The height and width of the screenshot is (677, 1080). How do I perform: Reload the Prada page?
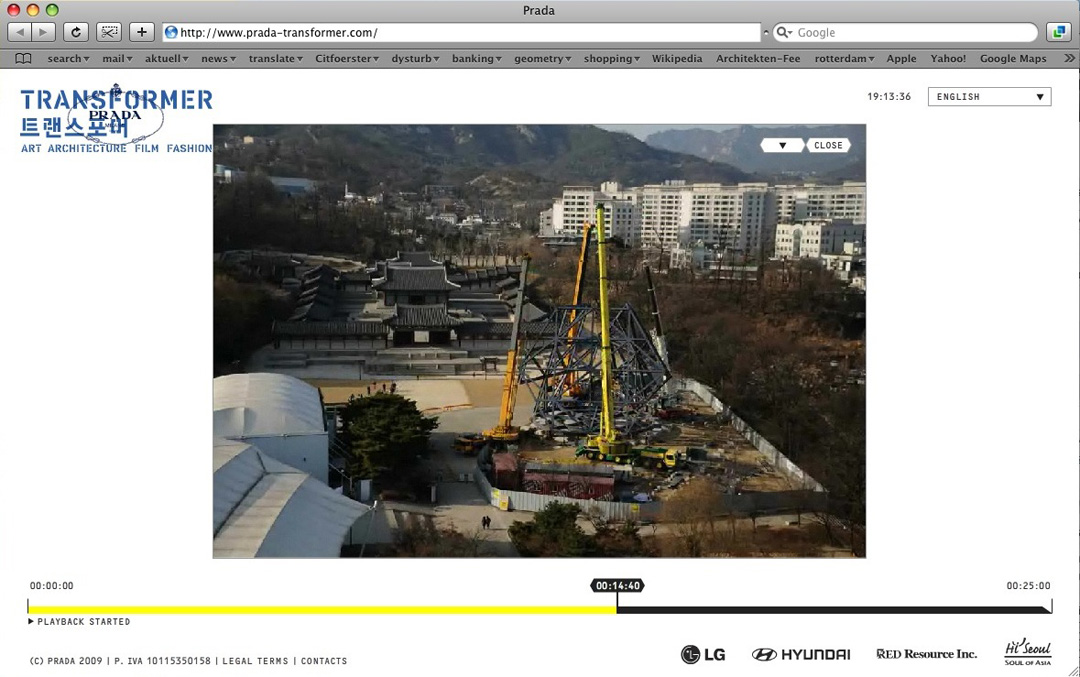tap(76, 32)
